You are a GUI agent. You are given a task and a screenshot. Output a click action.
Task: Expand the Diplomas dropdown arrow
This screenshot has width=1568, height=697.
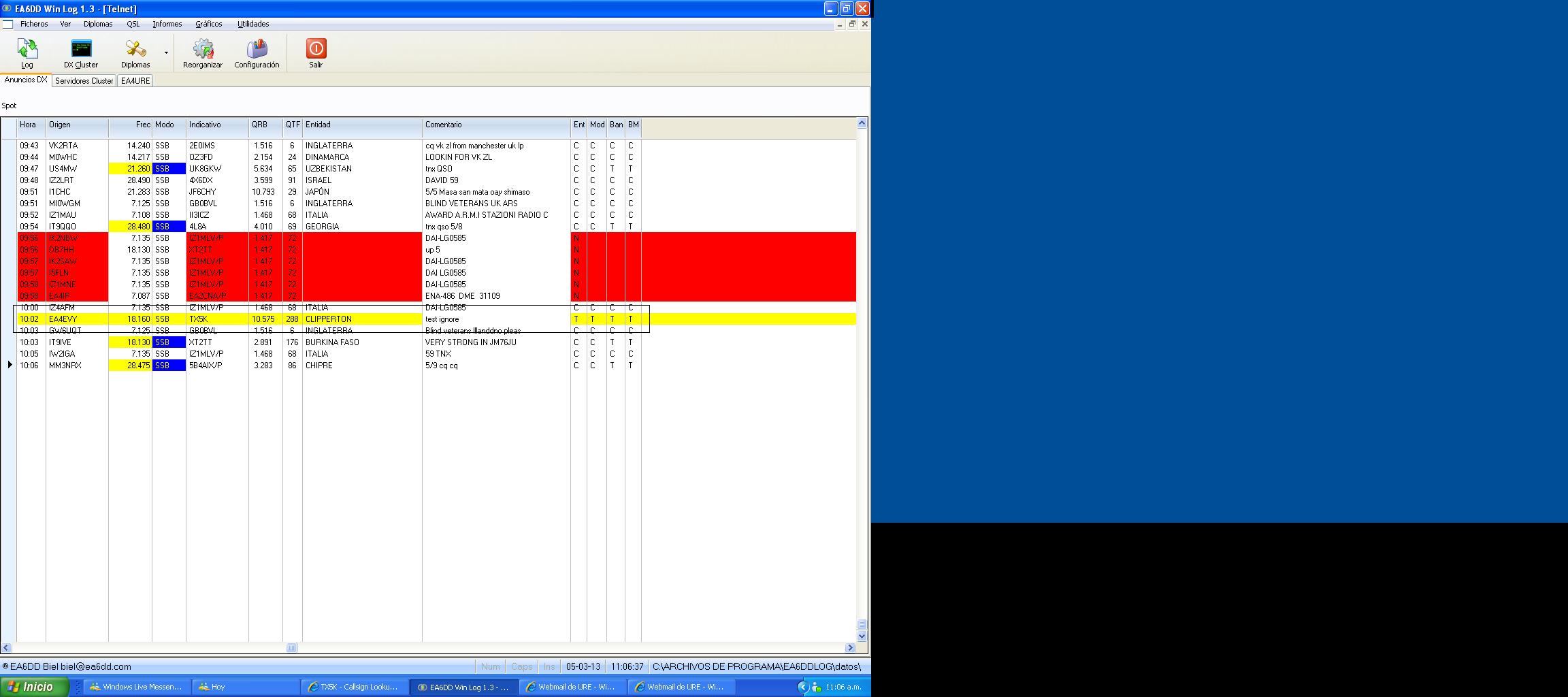pos(166,53)
